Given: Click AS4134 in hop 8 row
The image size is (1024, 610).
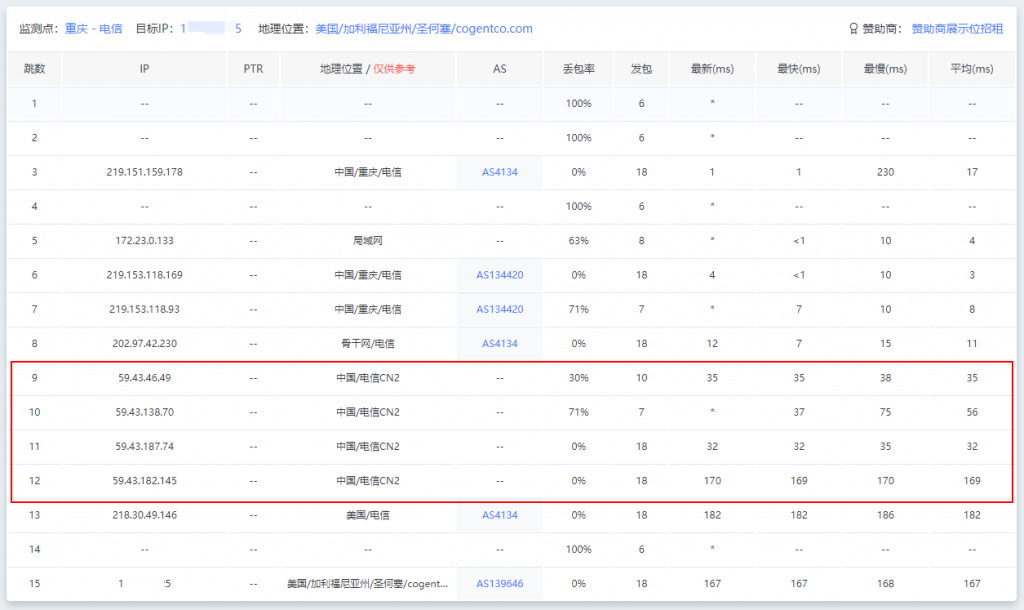Looking at the screenshot, I should tap(499, 343).
